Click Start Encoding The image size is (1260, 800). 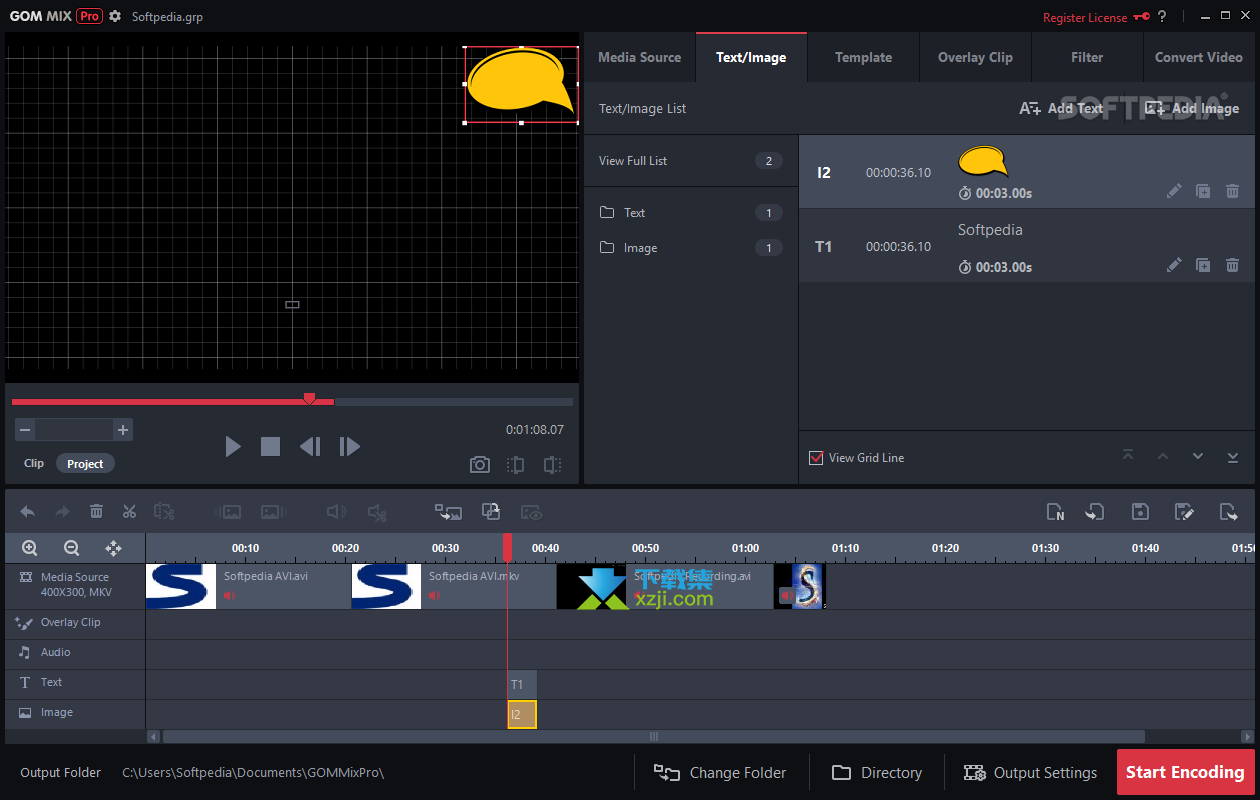tap(1185, 772)
